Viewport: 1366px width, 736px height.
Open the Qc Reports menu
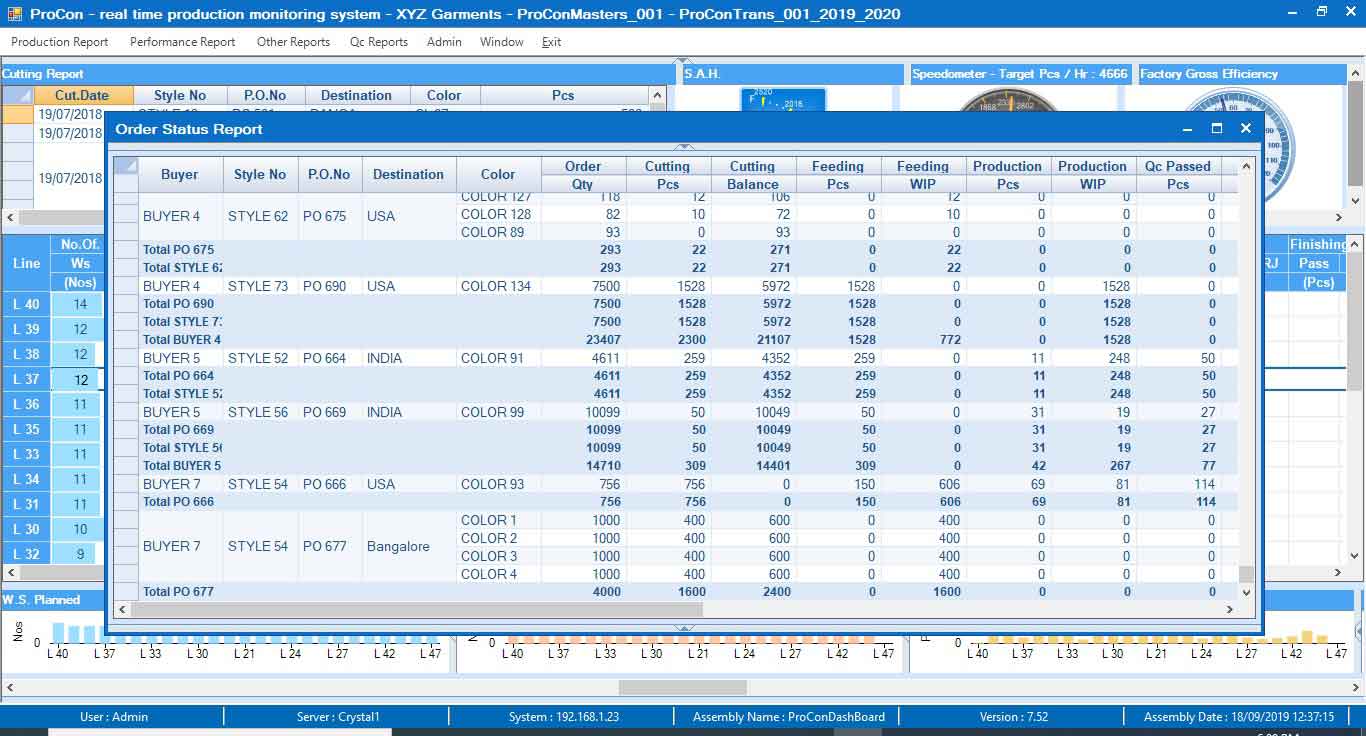(x=378, y=42)
